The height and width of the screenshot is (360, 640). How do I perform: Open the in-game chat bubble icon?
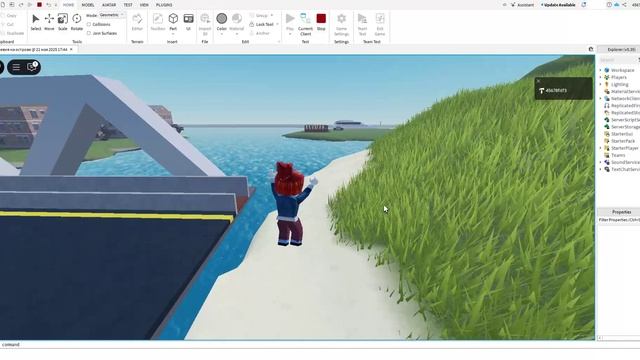click(x=32, y=67)
